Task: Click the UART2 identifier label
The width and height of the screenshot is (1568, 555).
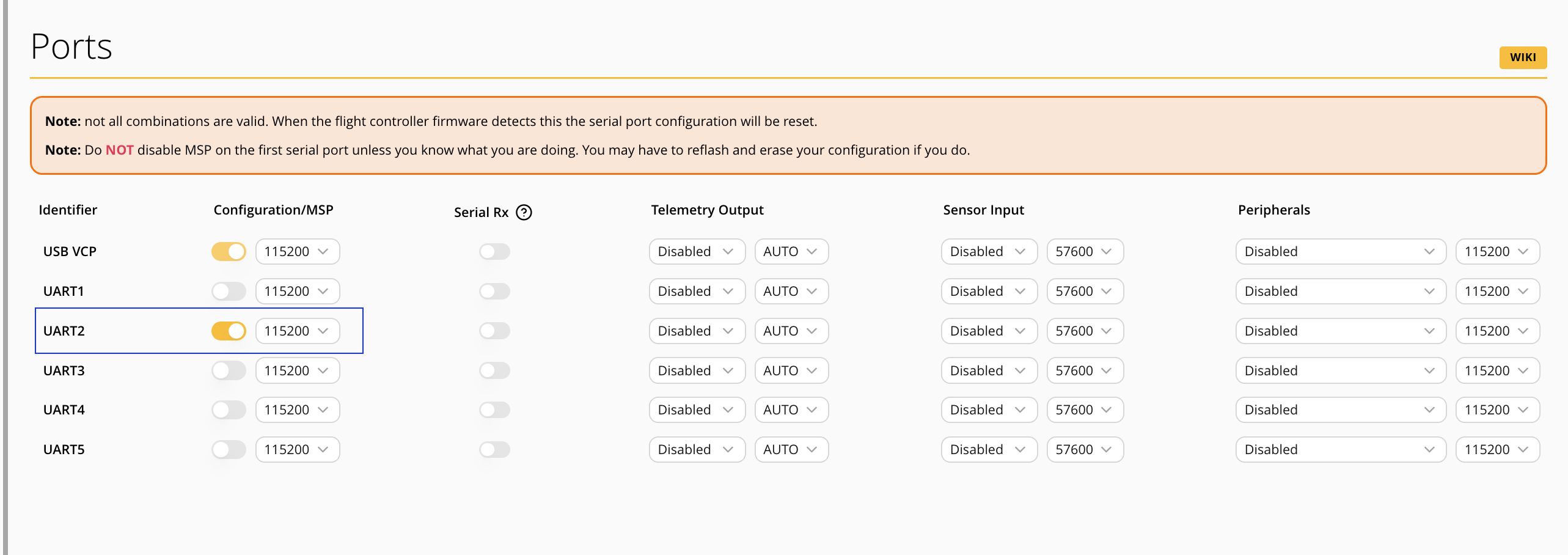Action: click(64, 331)
